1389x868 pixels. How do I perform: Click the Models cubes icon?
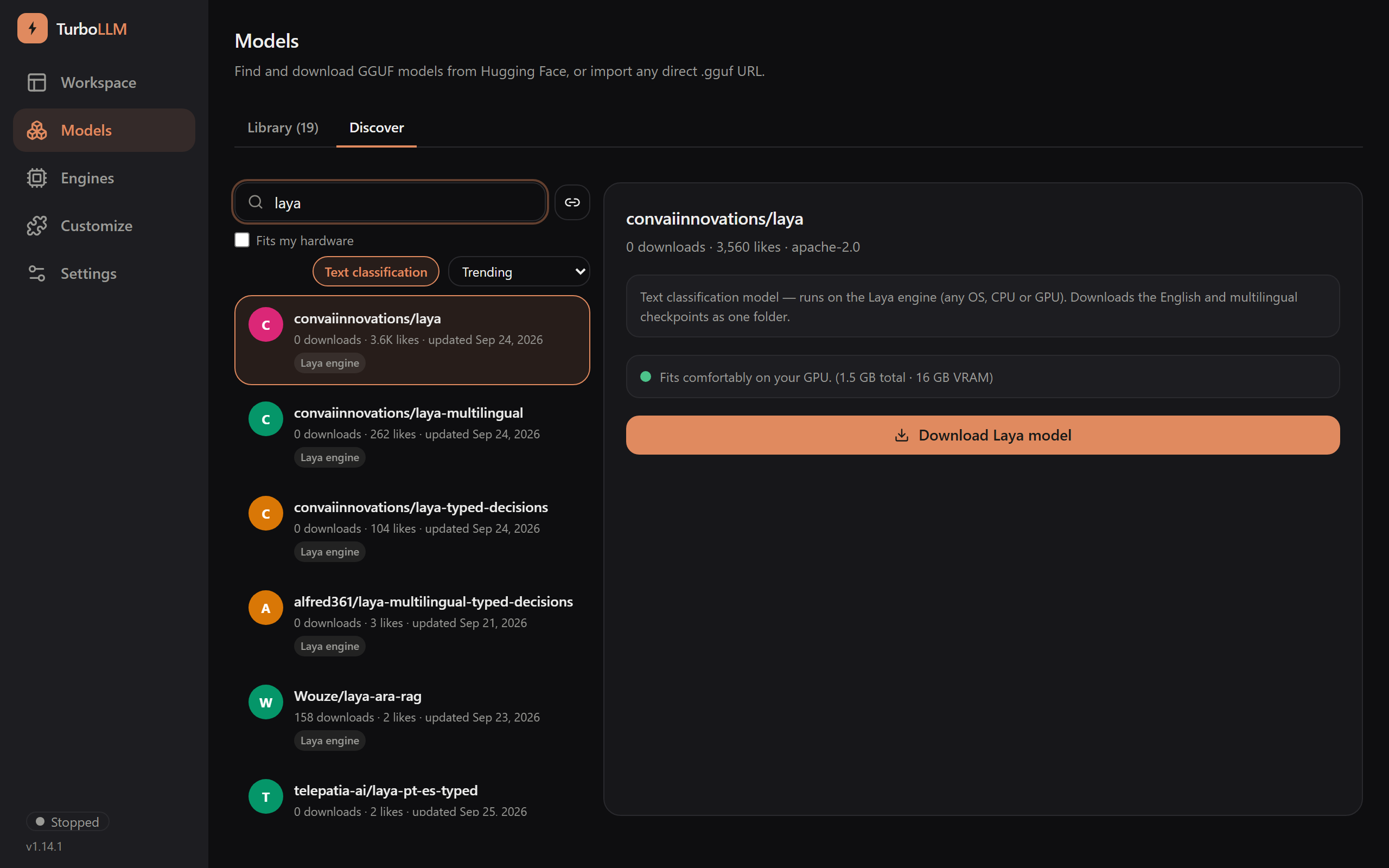pos(37,130)
